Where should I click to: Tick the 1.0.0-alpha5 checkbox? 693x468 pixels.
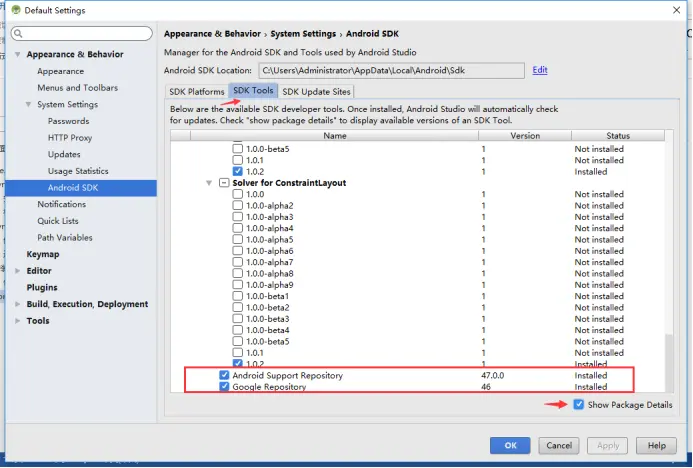(238, 240)
